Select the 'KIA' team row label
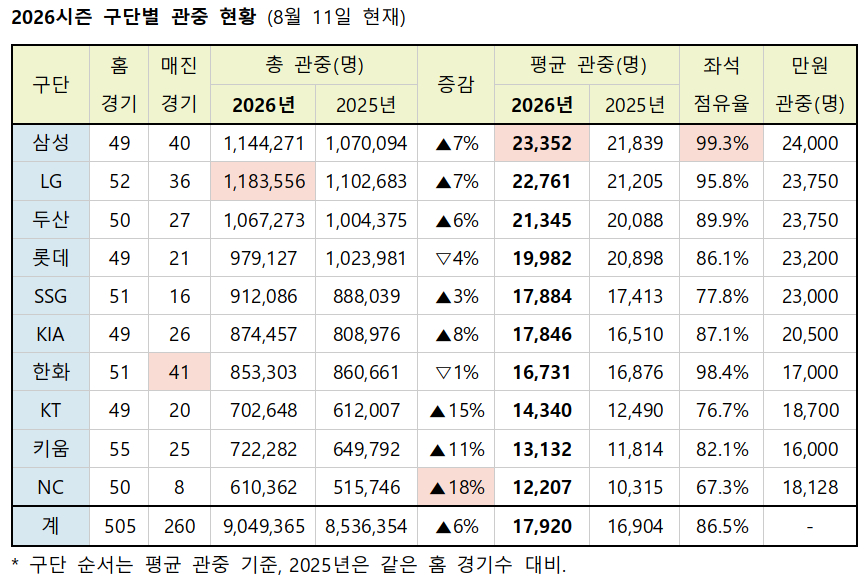Image resolution: width=868 pixels, height=581 pixels. click(50, 334)
